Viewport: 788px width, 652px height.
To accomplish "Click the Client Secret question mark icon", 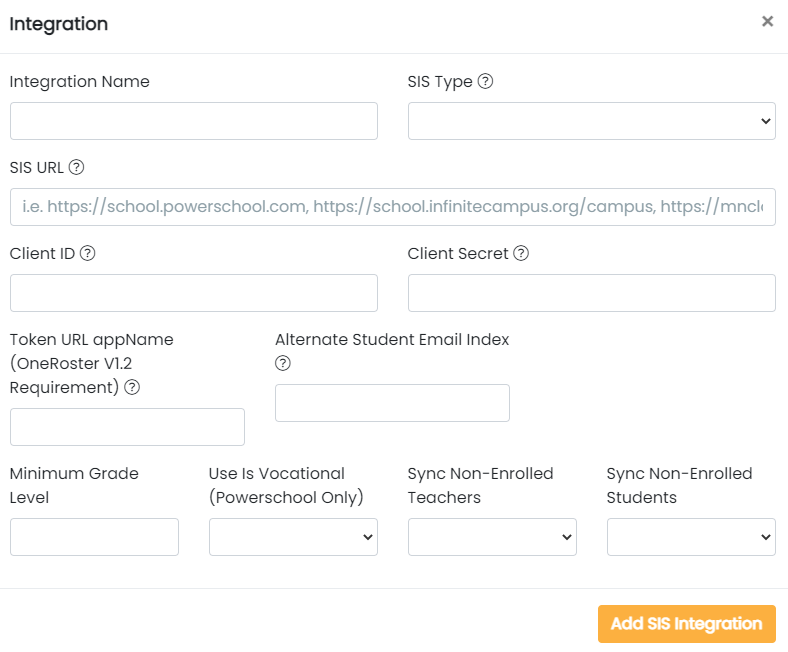I will click(x=521, y=253).
